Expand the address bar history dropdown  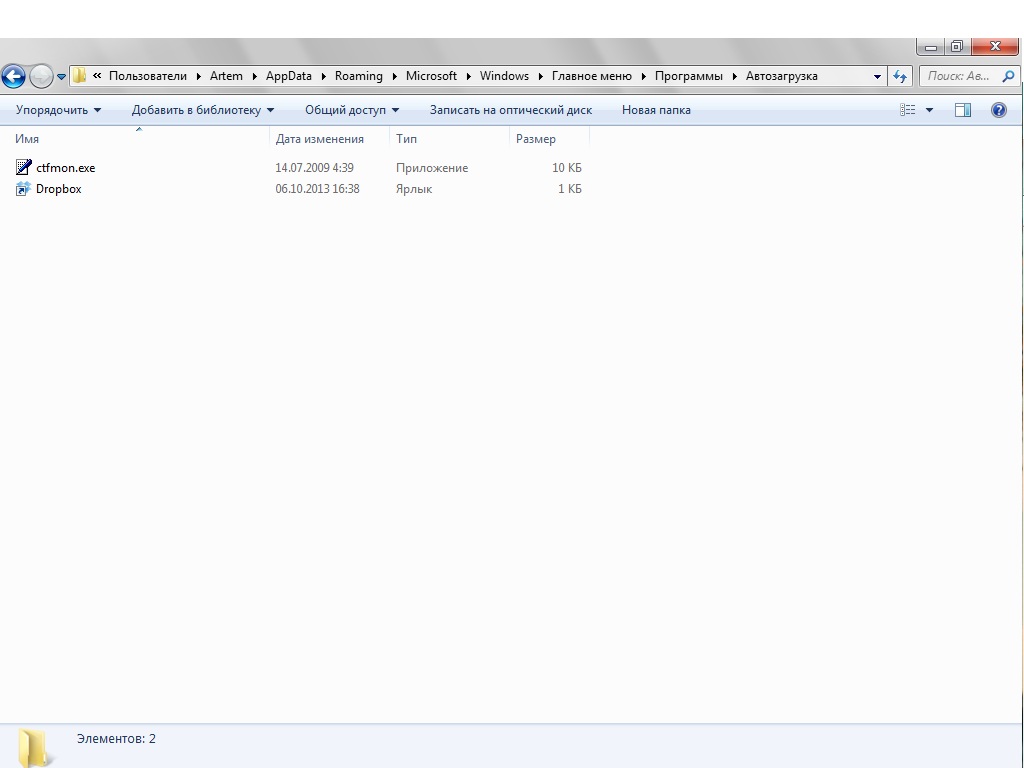[877, 76]
